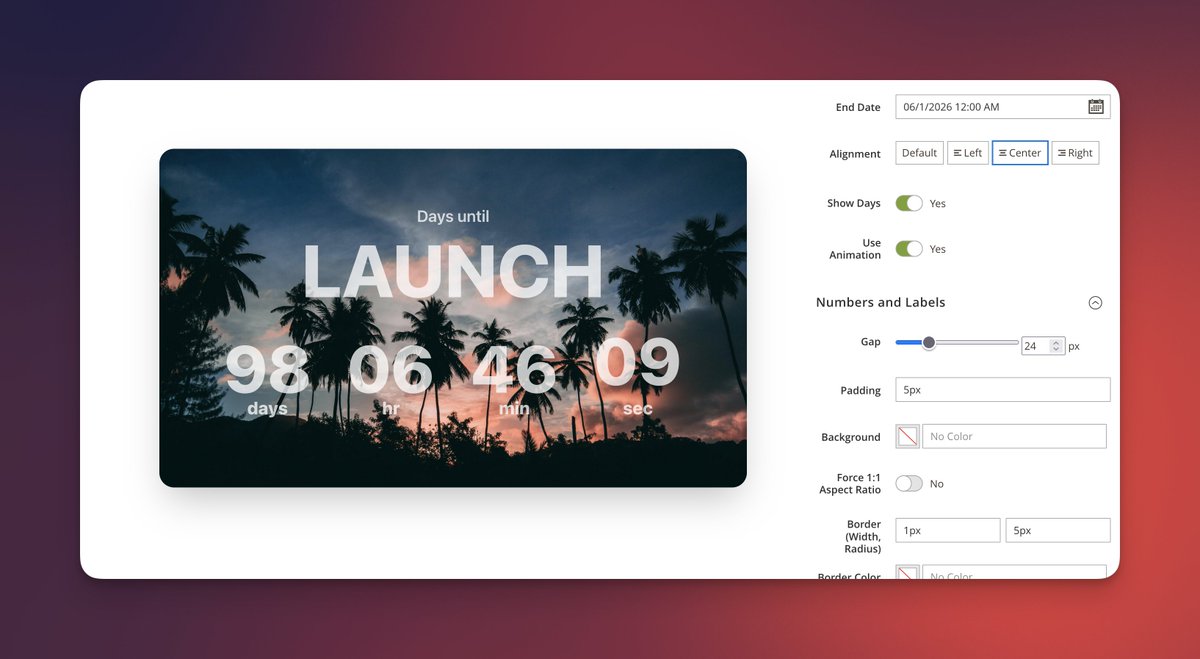Image resolution: width=1200 pixels, height=659 pixels.
Task: Toggle the Use Animation switch
Action: [x=909, y=249]
